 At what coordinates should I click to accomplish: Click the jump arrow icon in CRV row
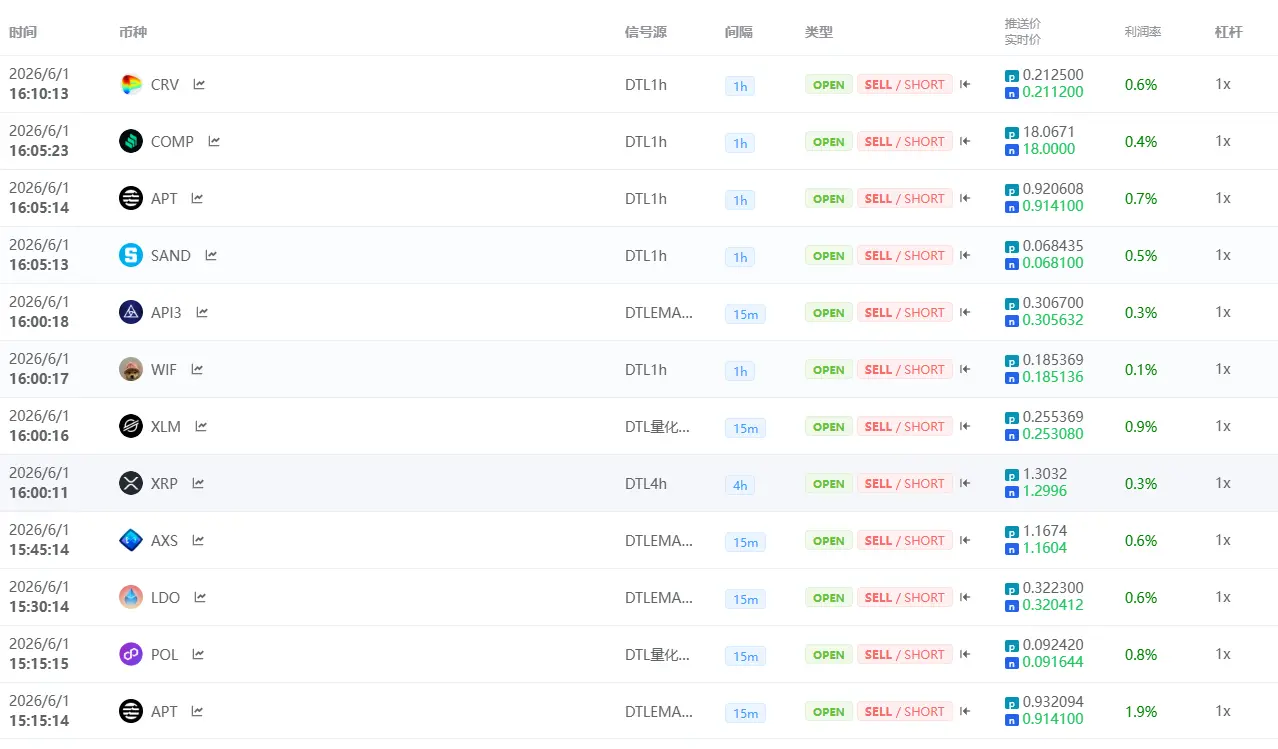coord(965,85)
